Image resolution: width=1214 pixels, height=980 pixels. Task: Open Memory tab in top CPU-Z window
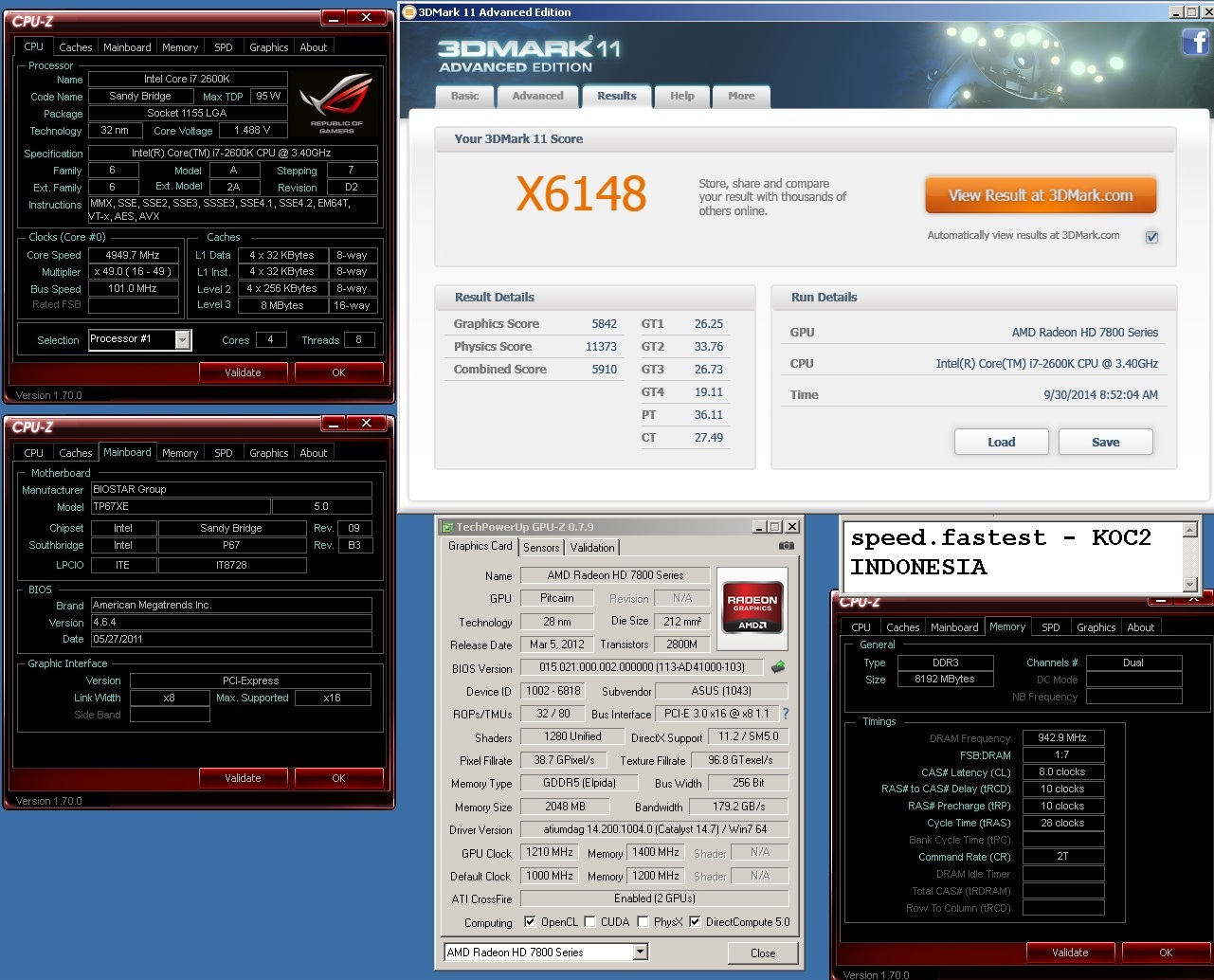point(180,47)
